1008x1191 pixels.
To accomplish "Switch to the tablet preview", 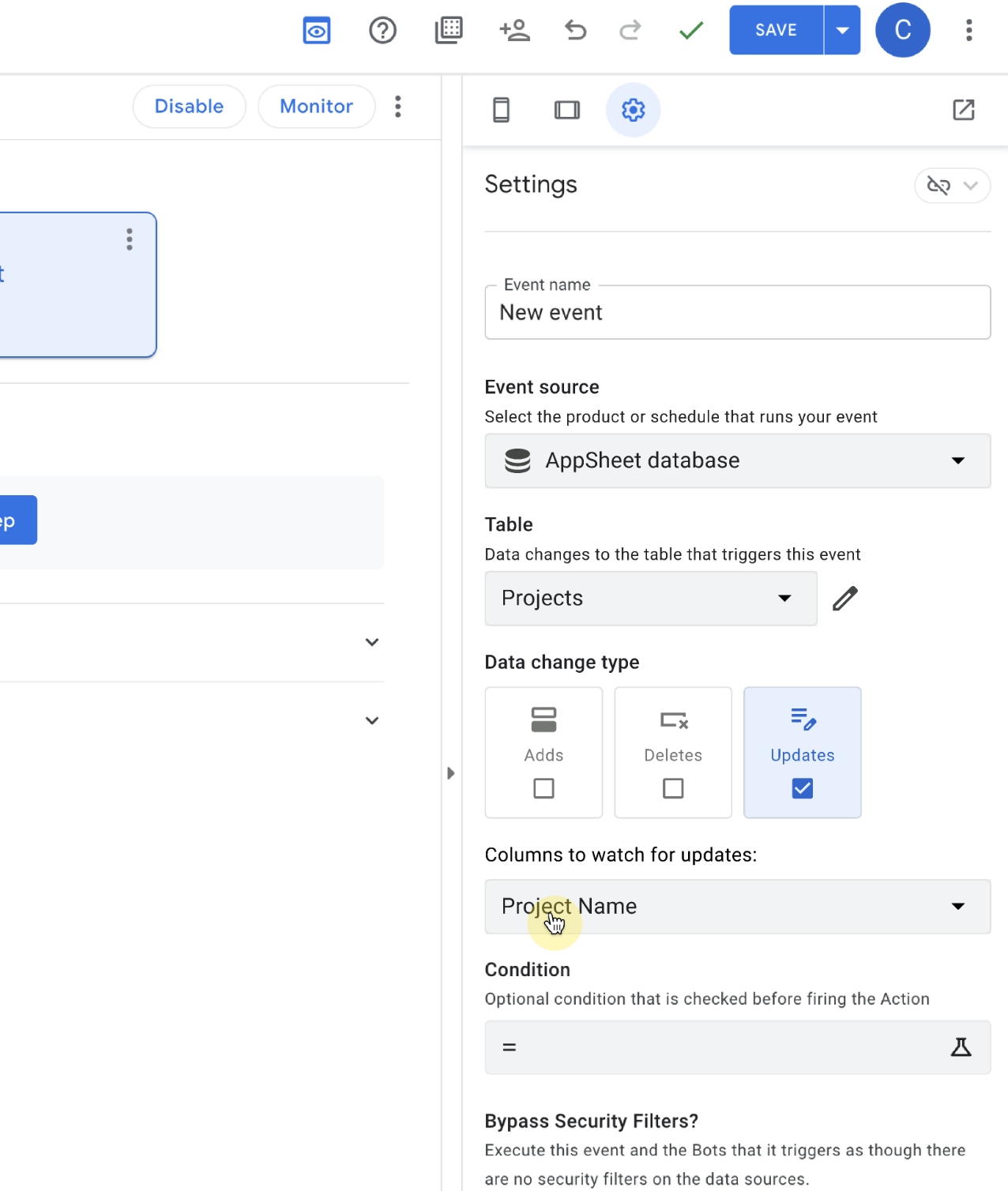I will click(x=567, y=110).
